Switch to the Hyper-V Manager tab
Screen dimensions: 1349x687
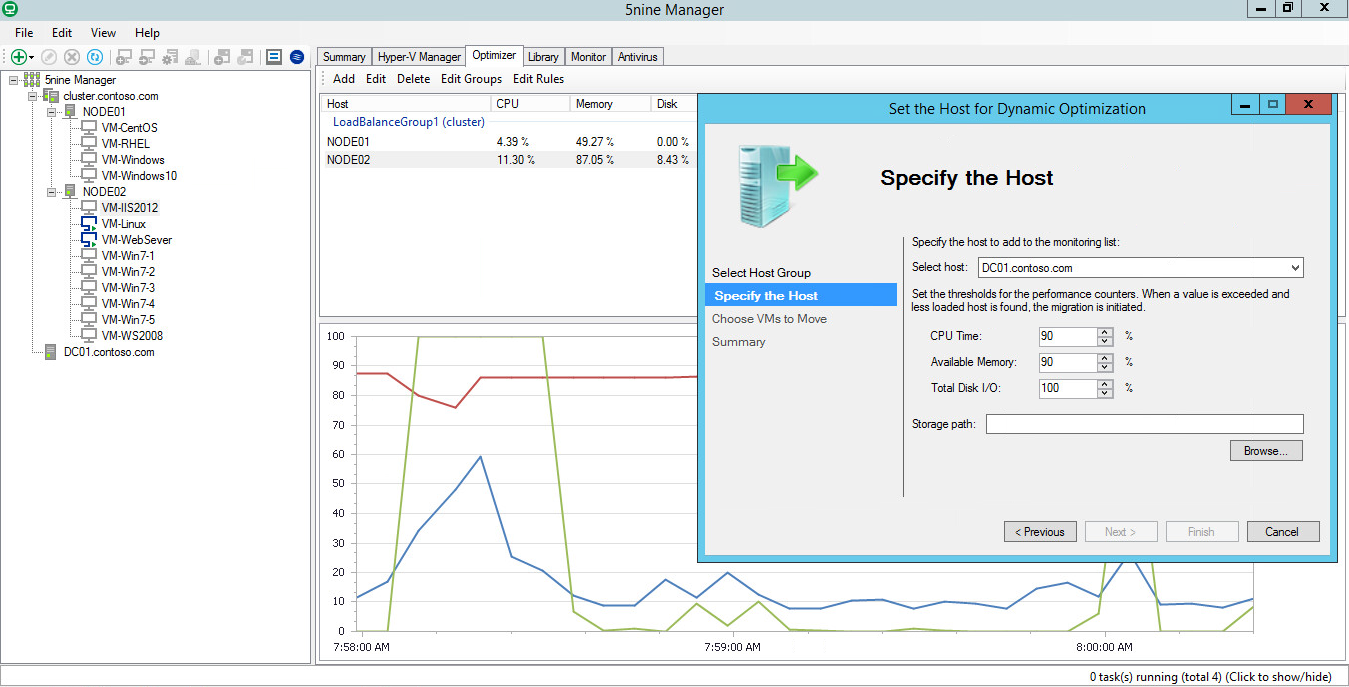[419, 57]
